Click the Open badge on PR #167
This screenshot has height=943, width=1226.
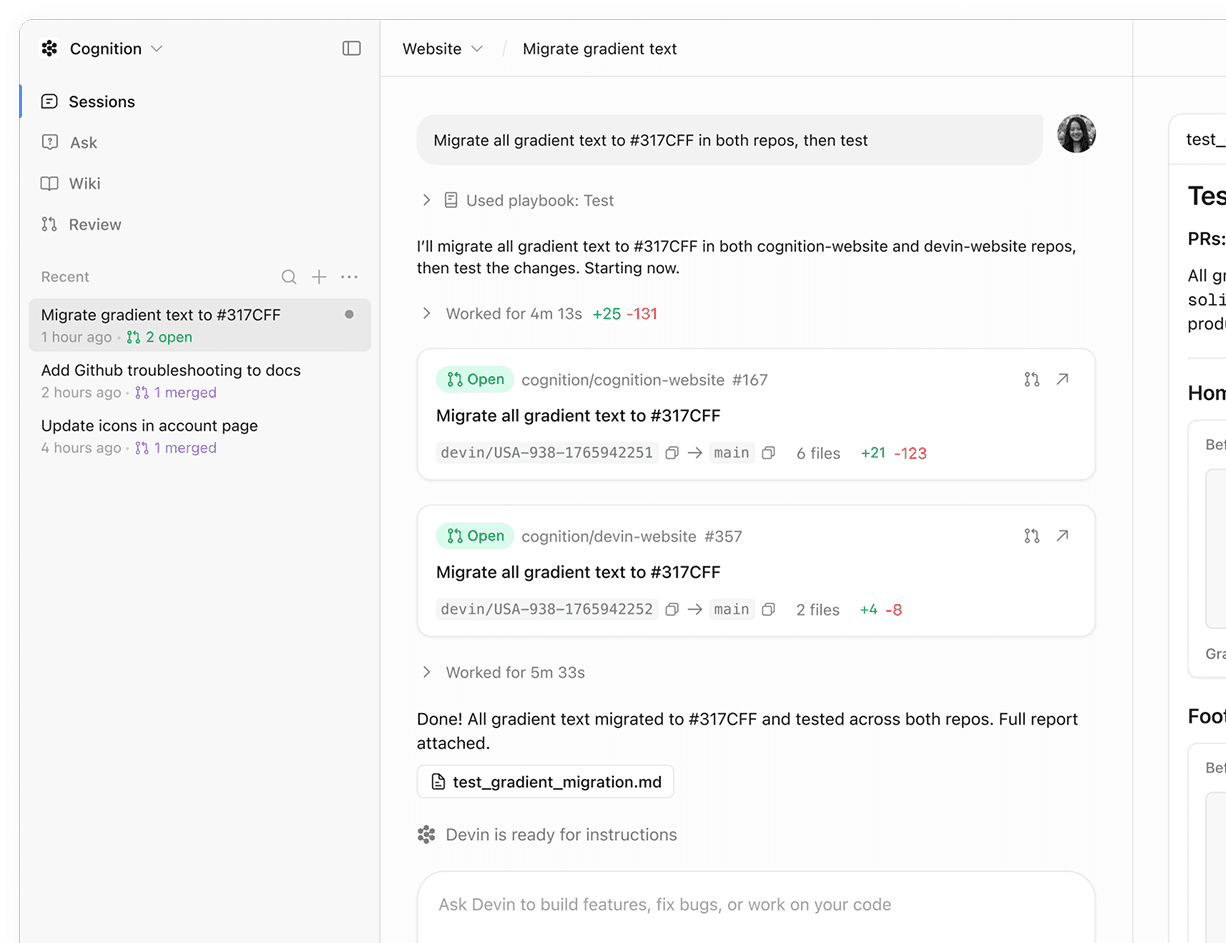point(475,379)
